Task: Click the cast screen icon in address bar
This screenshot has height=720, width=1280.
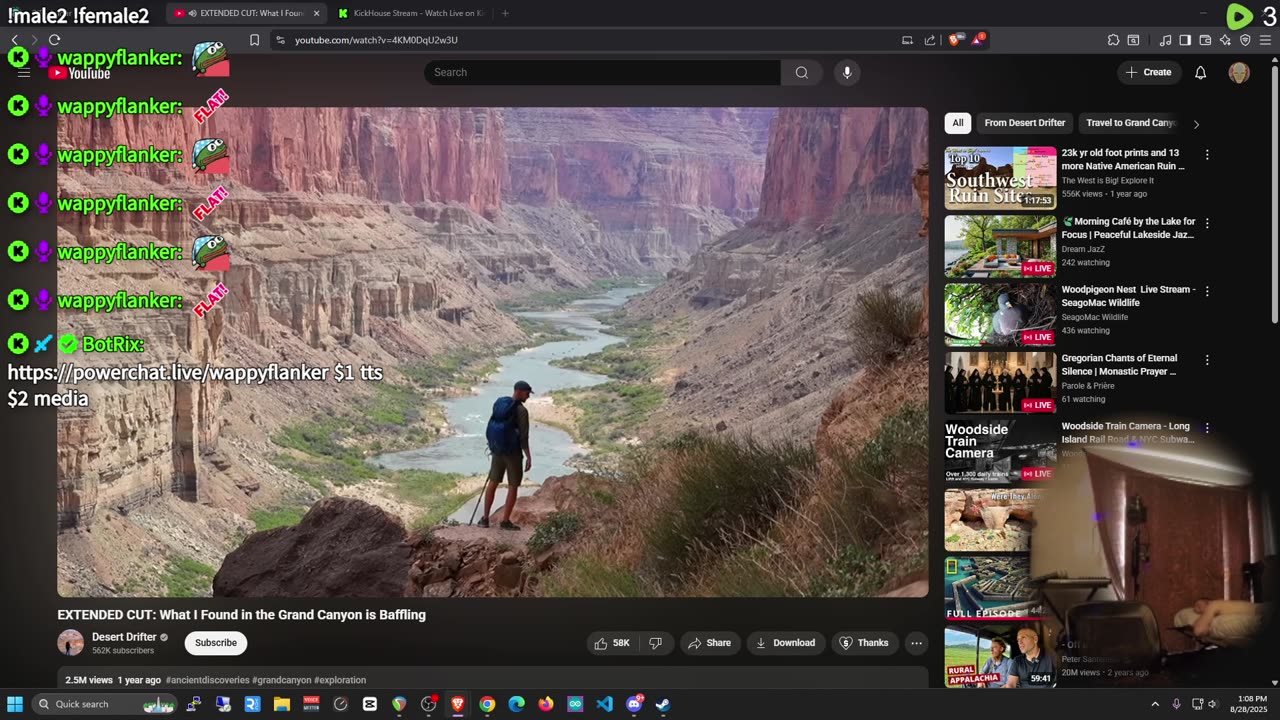Action: 907,40
